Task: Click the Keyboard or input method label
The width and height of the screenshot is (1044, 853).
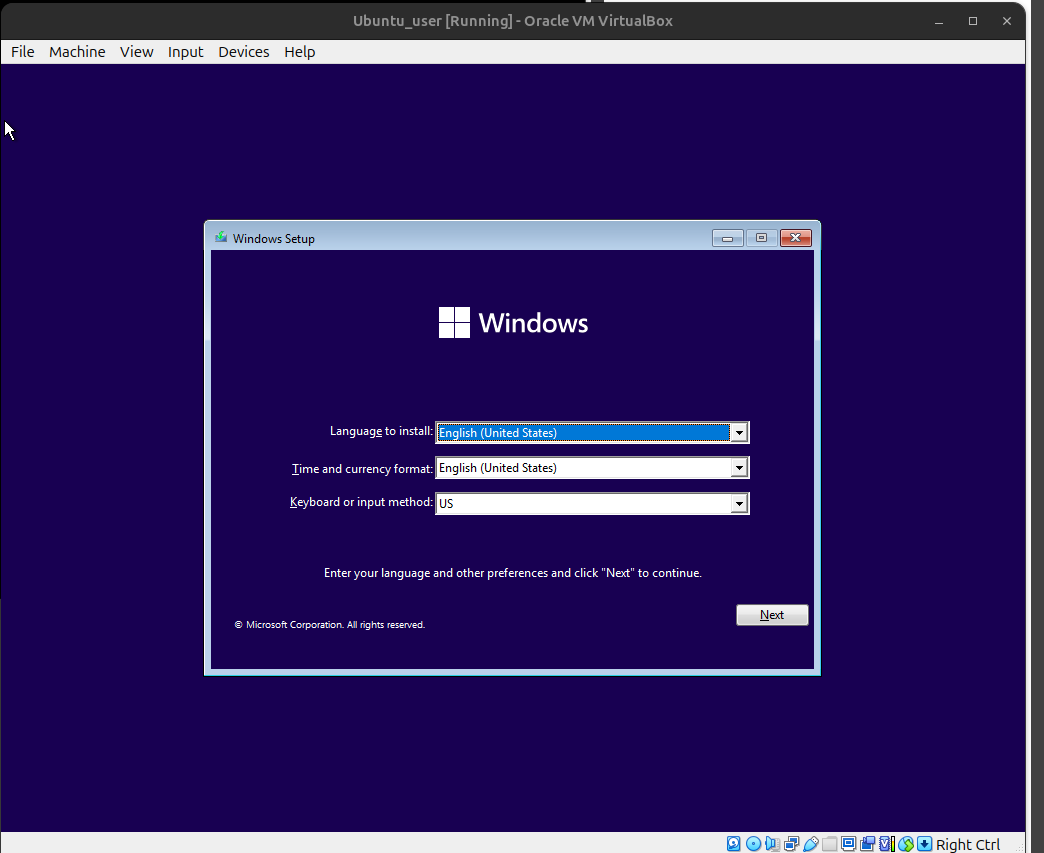Action: [361, 502]
